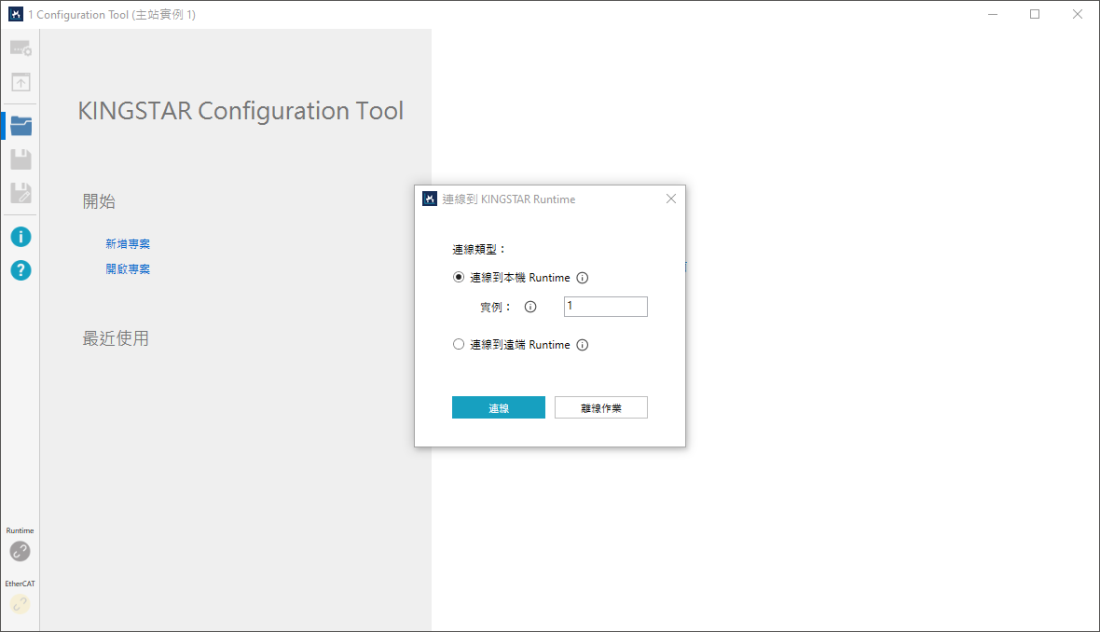The width and height of the screenshot is (1100, 632).
Task: Open the blue info icon in sidebar
Action: pyautogui.click(x=20, y=236)
